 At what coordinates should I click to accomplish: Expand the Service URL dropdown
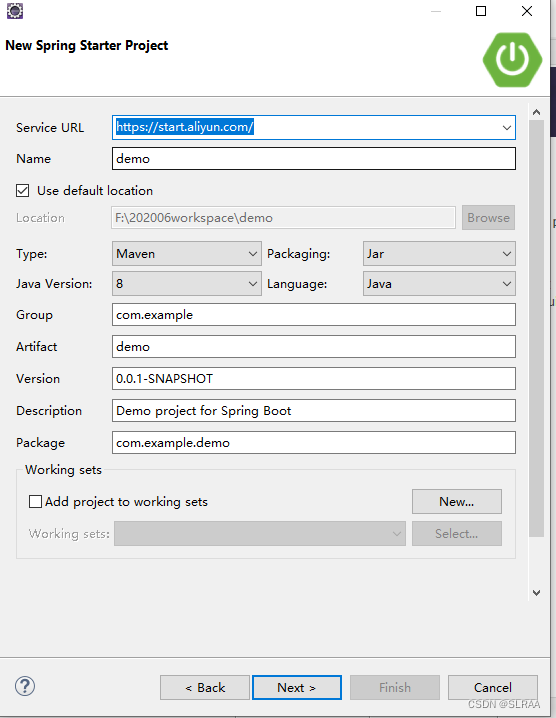pos(506,128)
